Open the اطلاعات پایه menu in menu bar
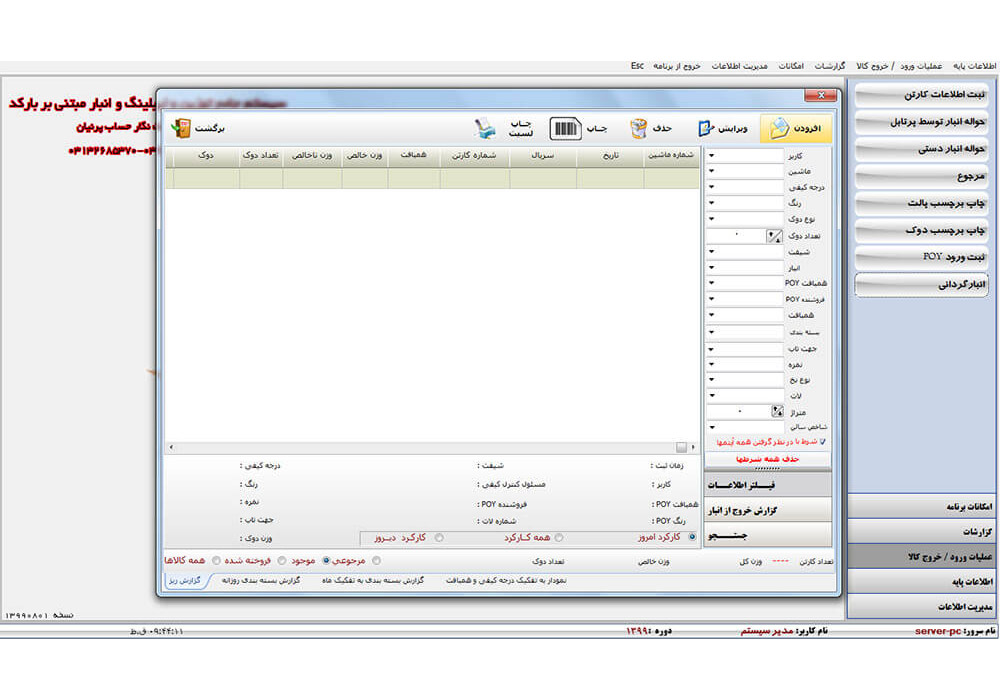The width and height of the screenshot is (1000, 700). coord(974,66)
